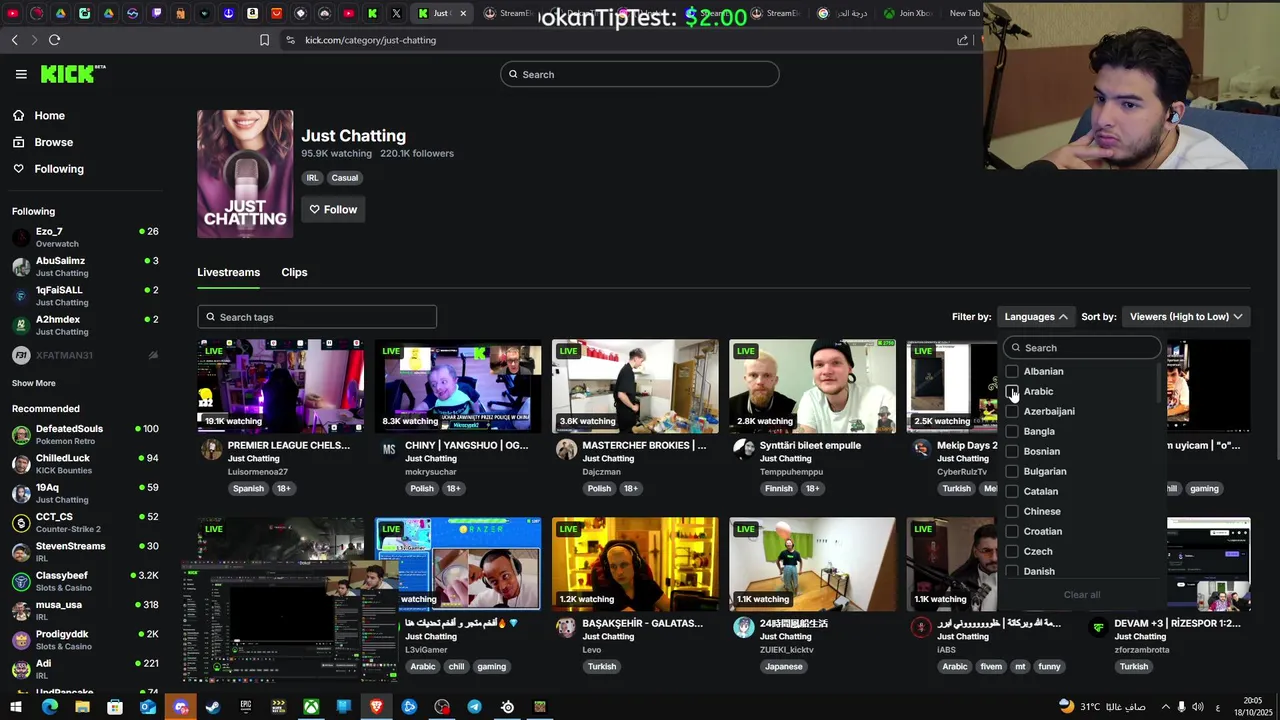Viewport: 1280px width, 720px height.
Task: Click Show More under Following
Action: (34, 383)
